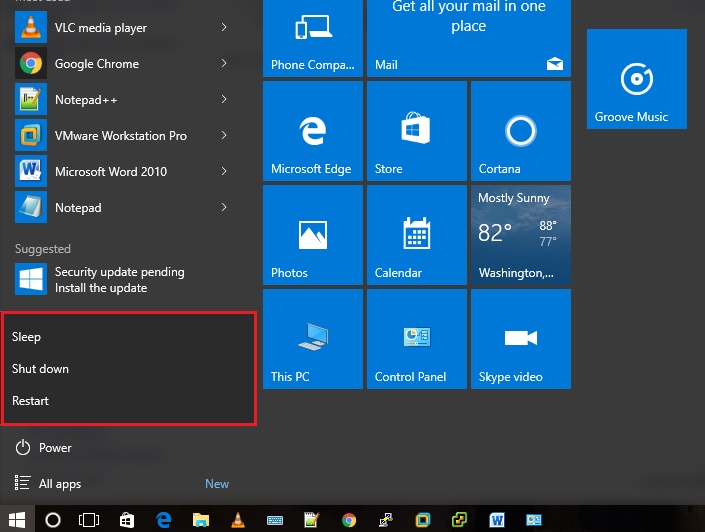Viewport: 705px width, 532px height.
Task: Expand Microsoft Word 2010 jump list arrow
Action: (x=224, y=171)
